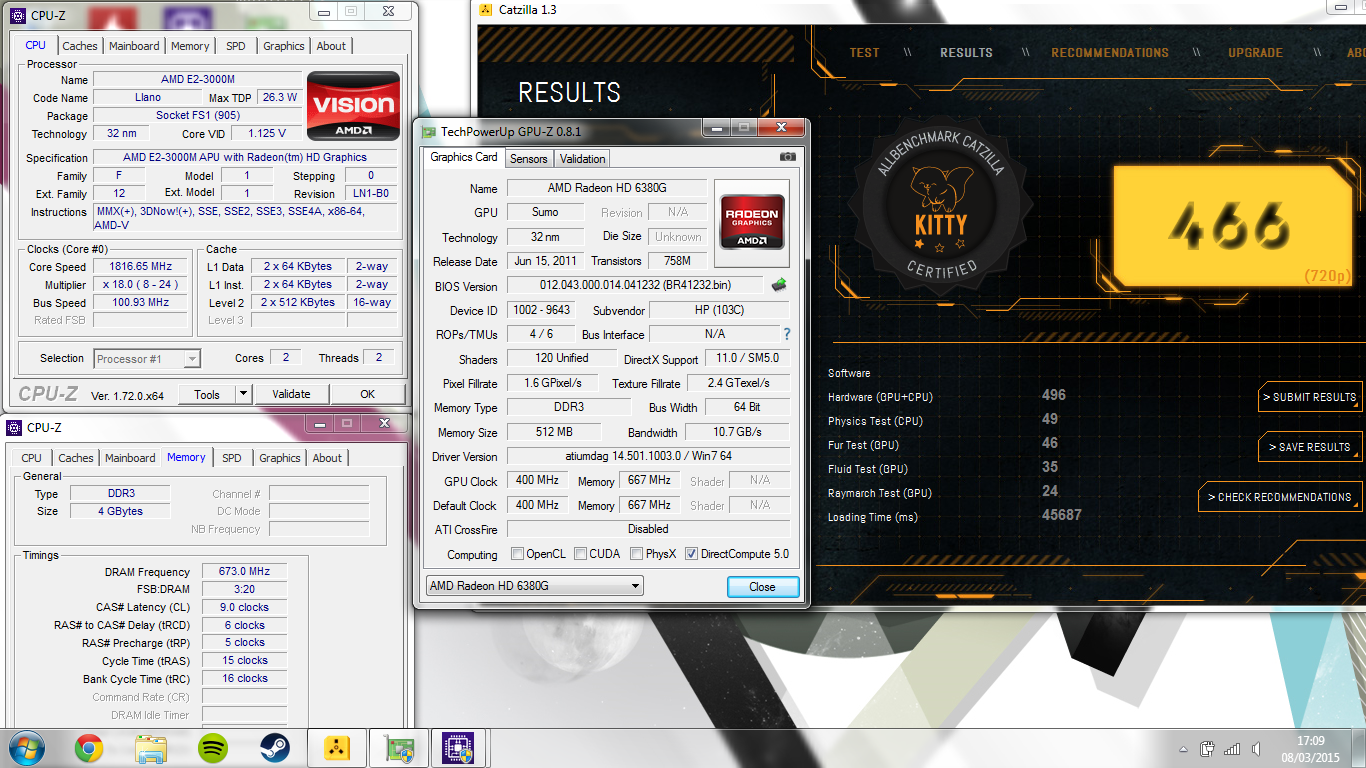This screenshot has height=768, width=1366.
Task: Go to the UPGRADE section in Catzilla
Action: [1255, 53]
